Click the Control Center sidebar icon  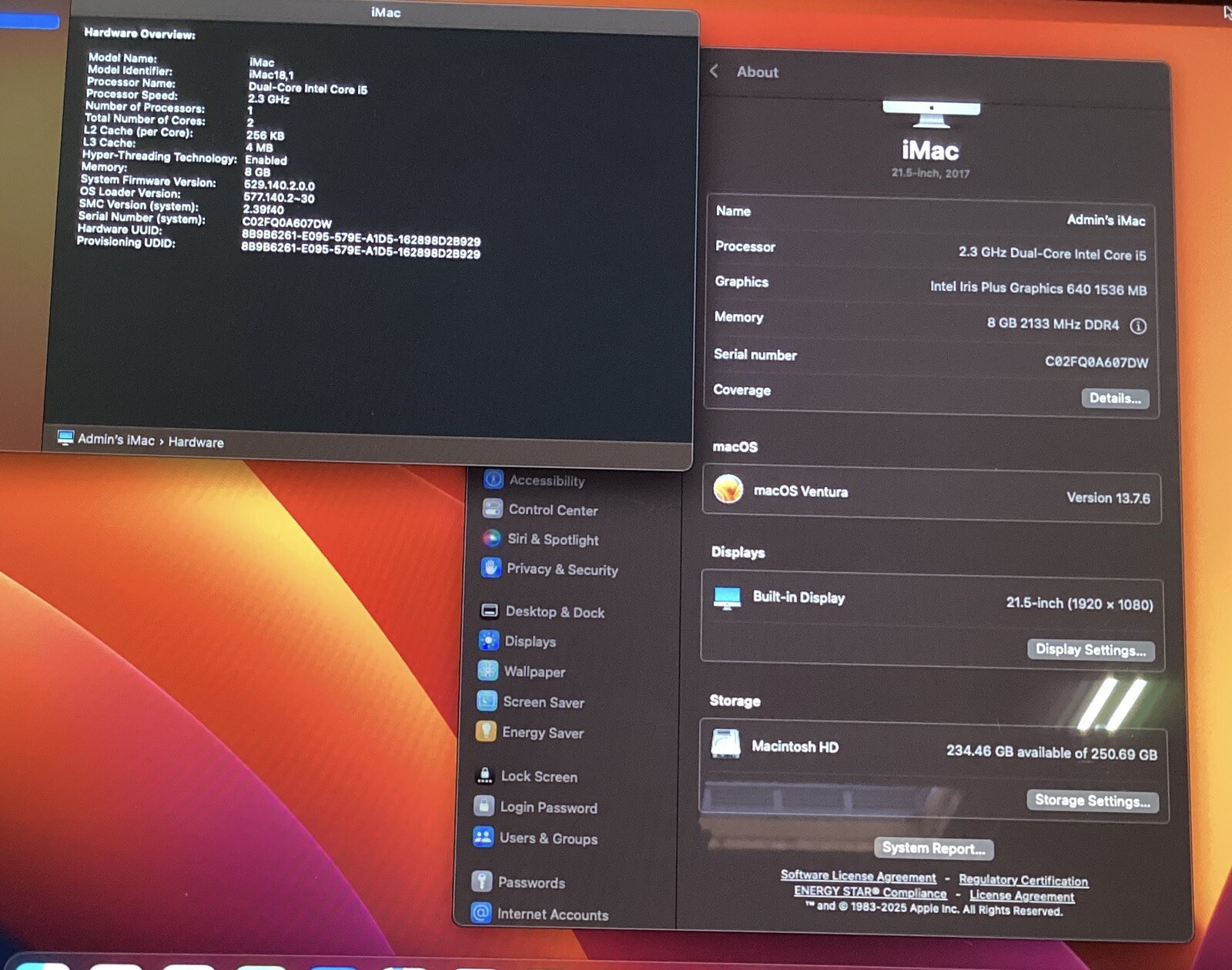click(x=493, y=509)
